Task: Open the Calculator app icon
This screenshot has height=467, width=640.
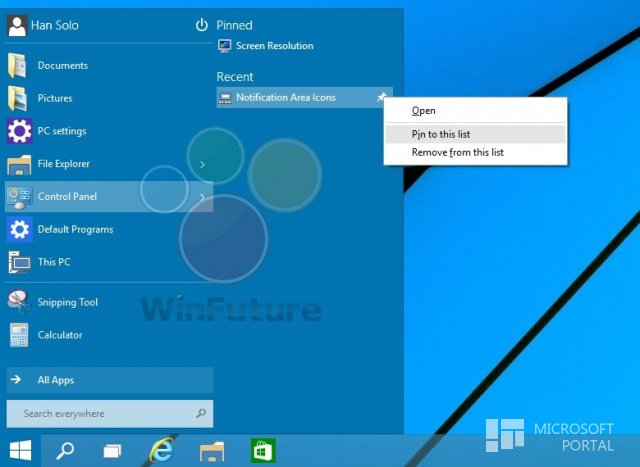Action: [x=19, y=335]
